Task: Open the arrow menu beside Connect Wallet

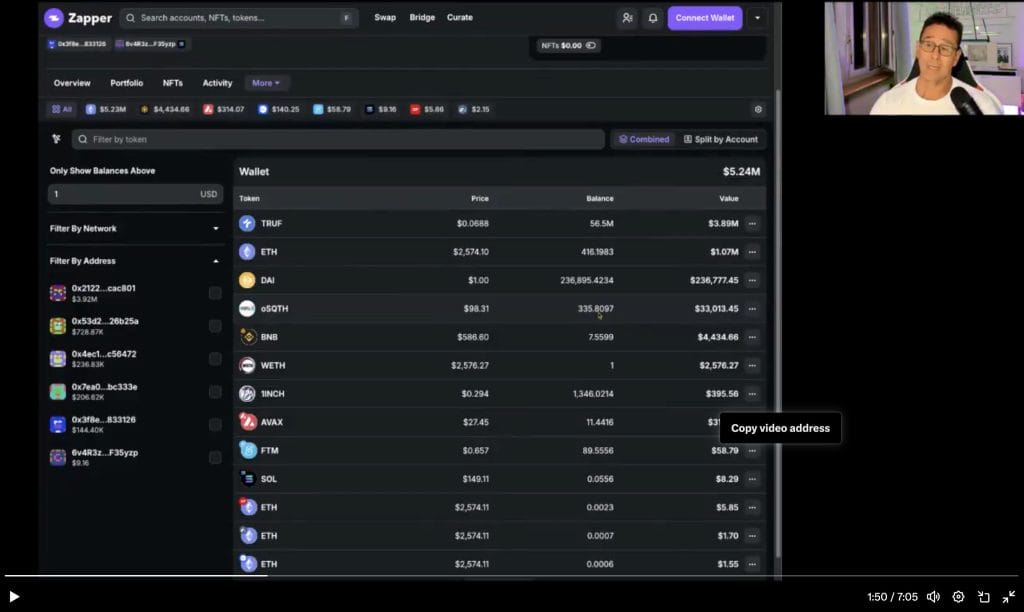Action: [758, 18]
